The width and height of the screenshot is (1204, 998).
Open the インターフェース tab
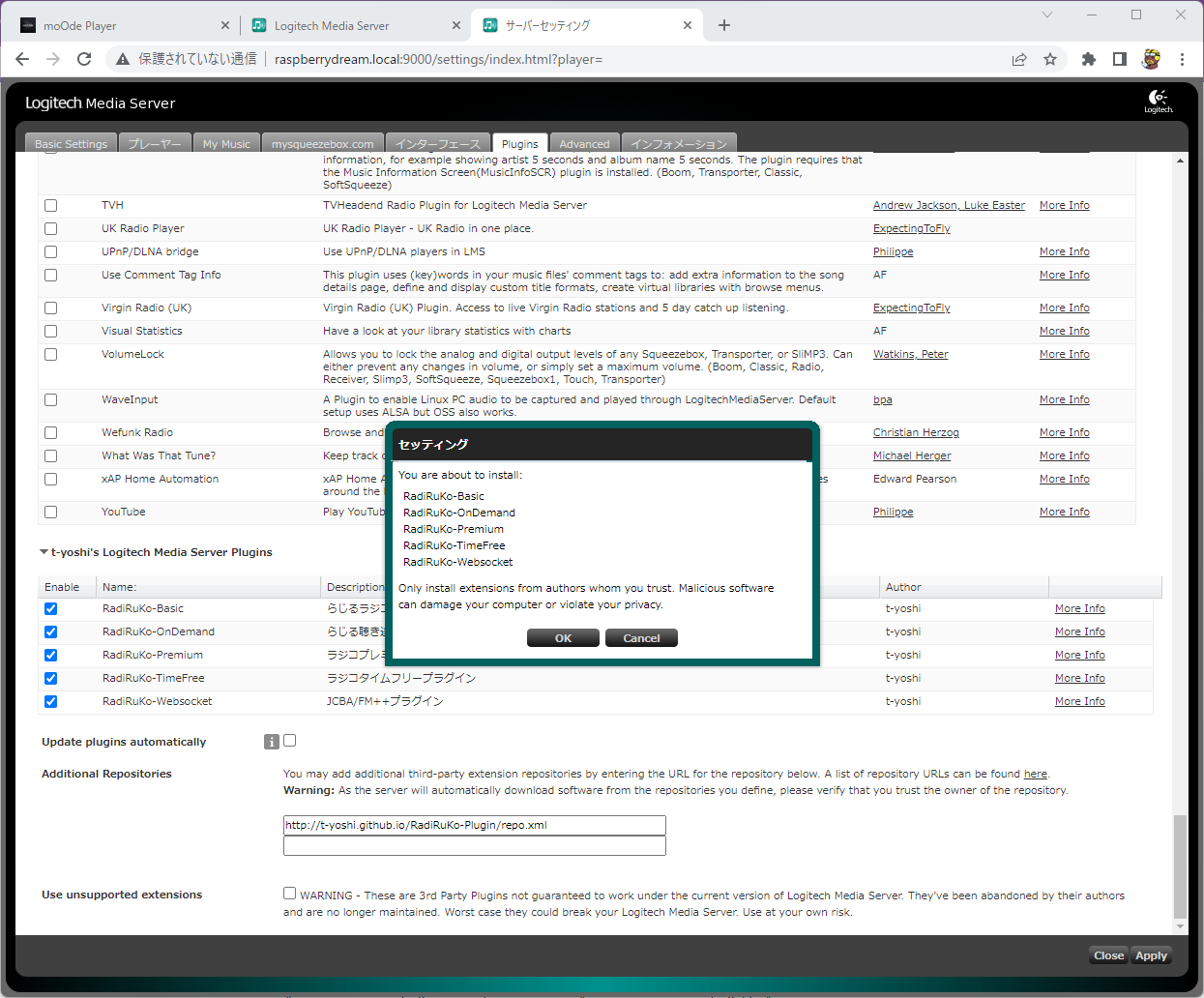click(x=437, y=143)
